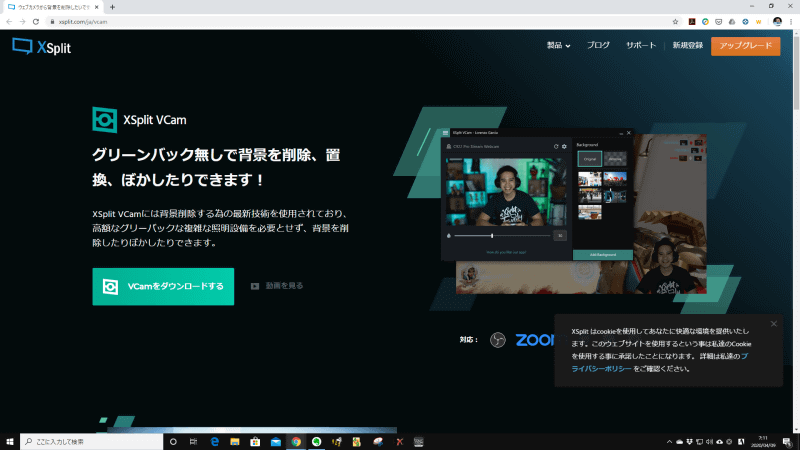The image size is (800, 450).
Task: Switch to Chrome in taskbar
Action: (296, 442)
